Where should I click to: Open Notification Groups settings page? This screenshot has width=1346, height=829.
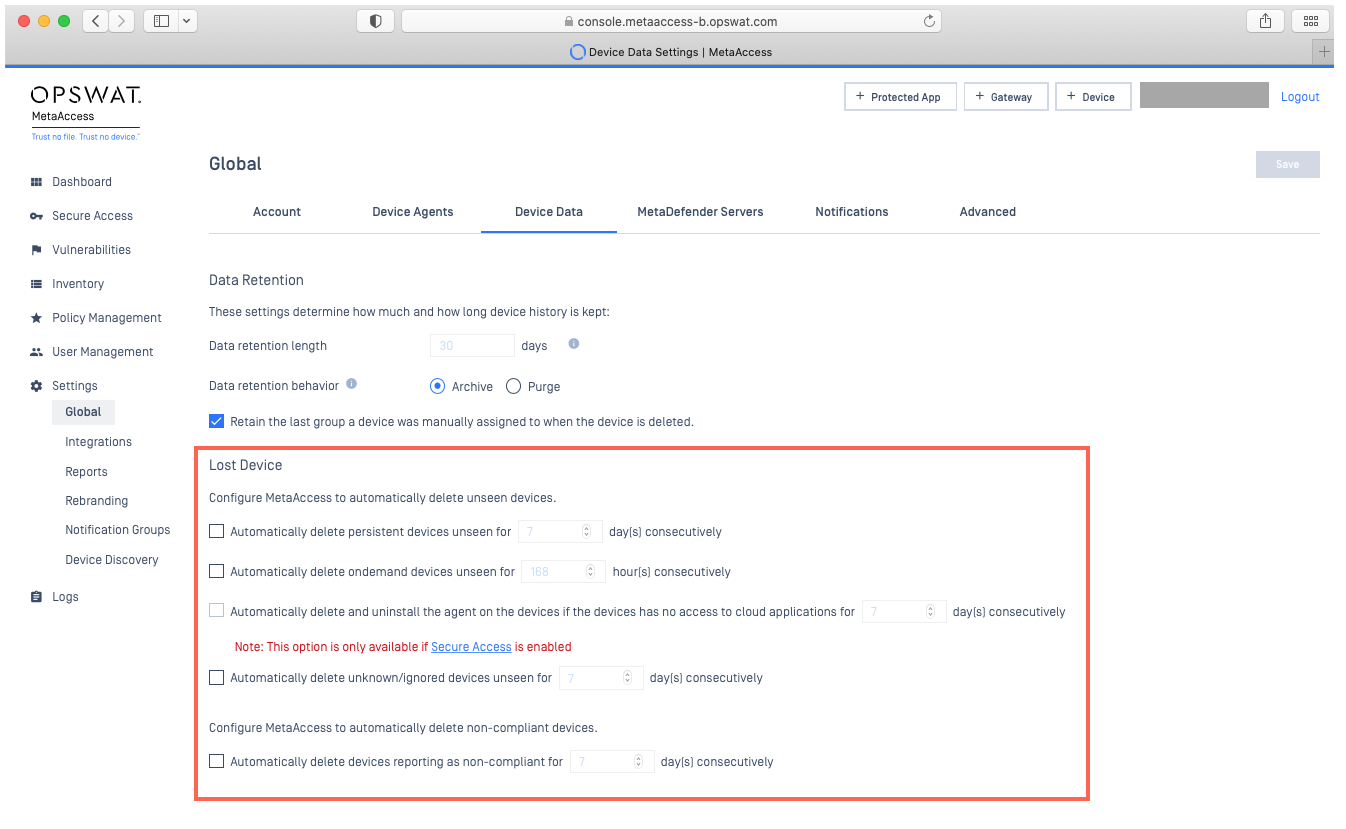[x=117, y=530]
